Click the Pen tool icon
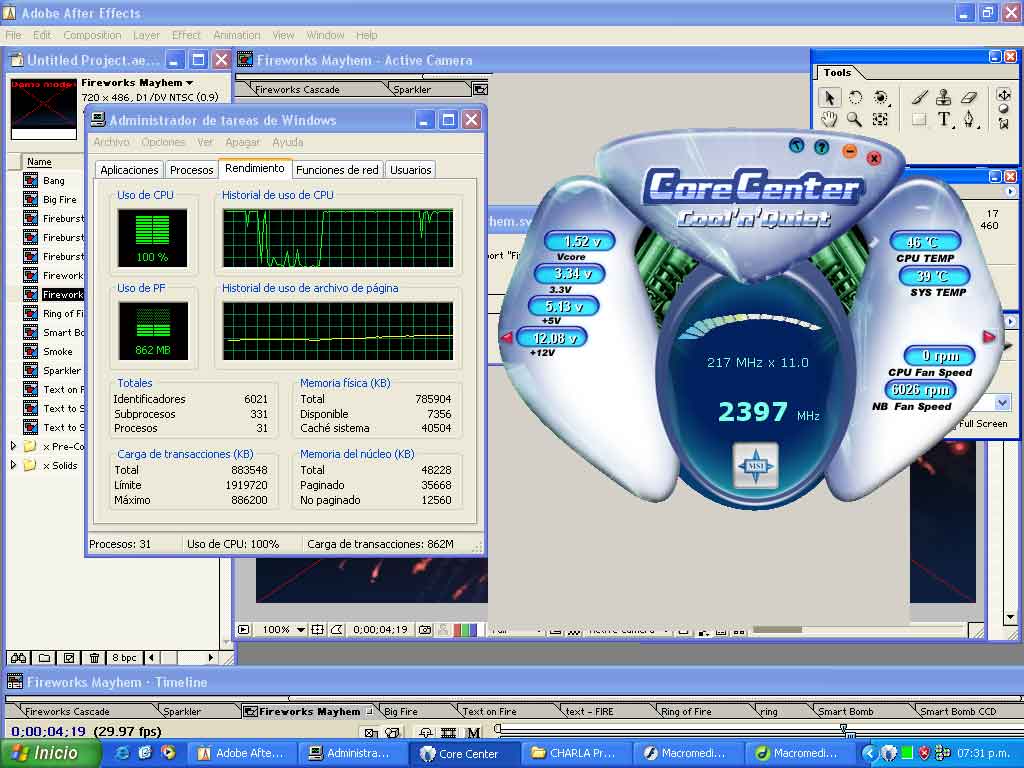 [968, 119]
